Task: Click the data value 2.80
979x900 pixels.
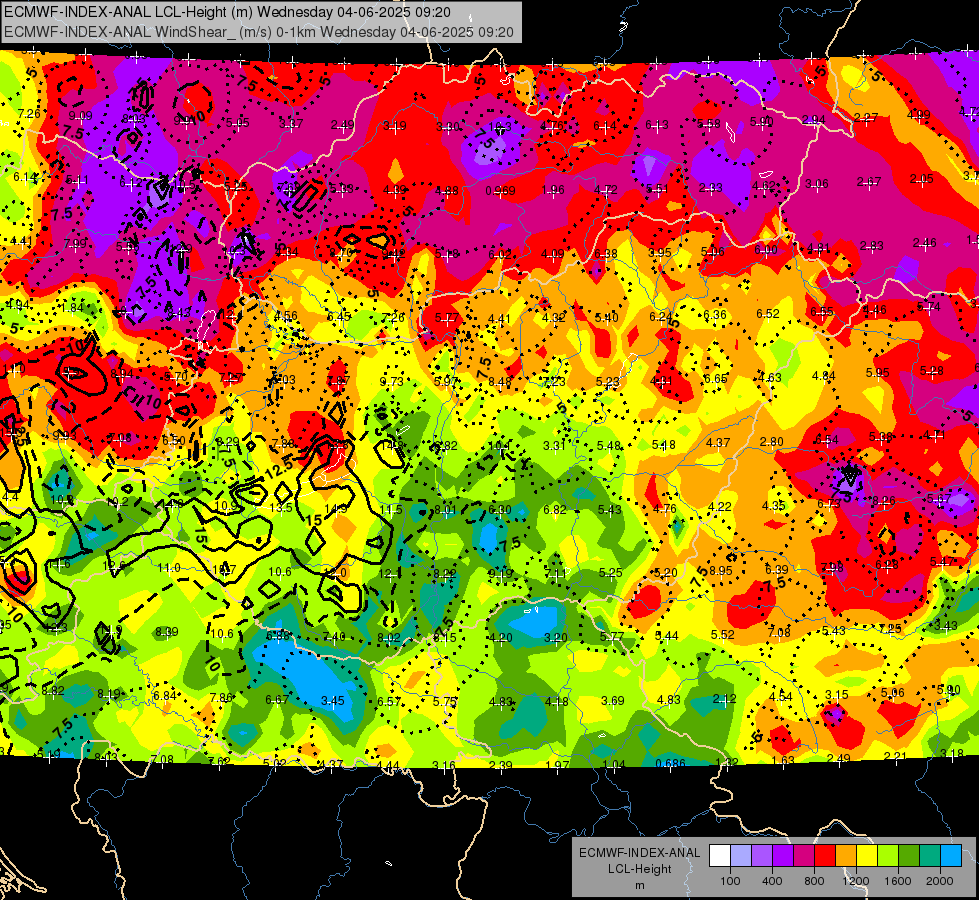Action: click(772, 442)
